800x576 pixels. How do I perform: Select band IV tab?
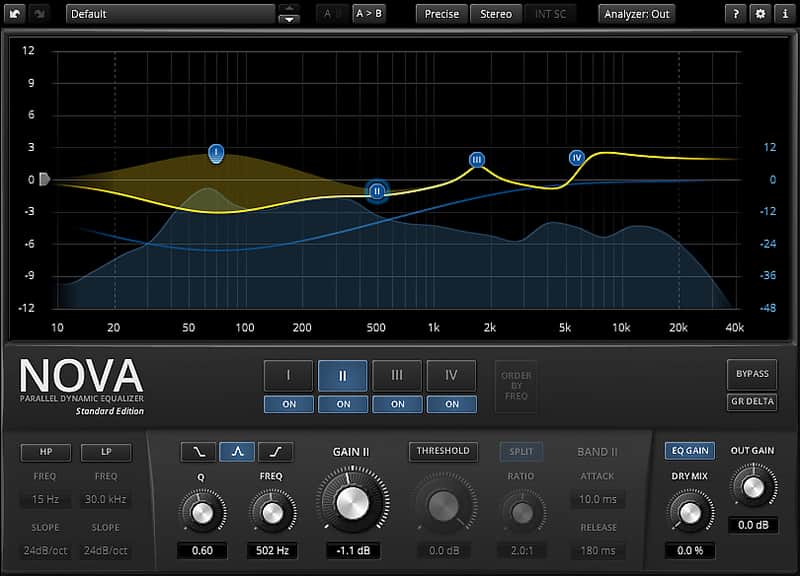pos(451,375)
